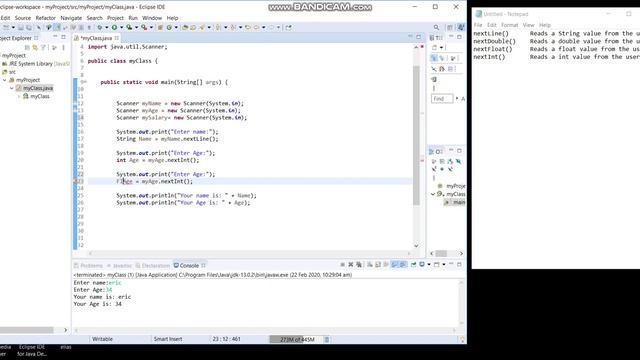Open the Project menu

115,18
